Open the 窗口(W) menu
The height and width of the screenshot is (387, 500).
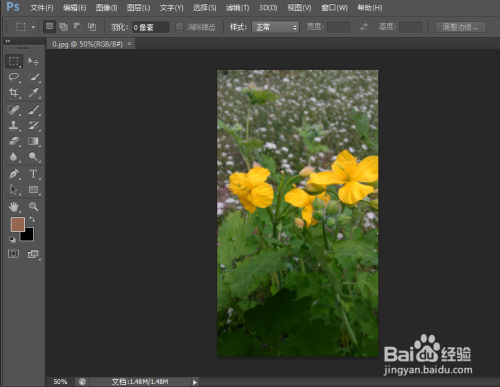(334, 8)
